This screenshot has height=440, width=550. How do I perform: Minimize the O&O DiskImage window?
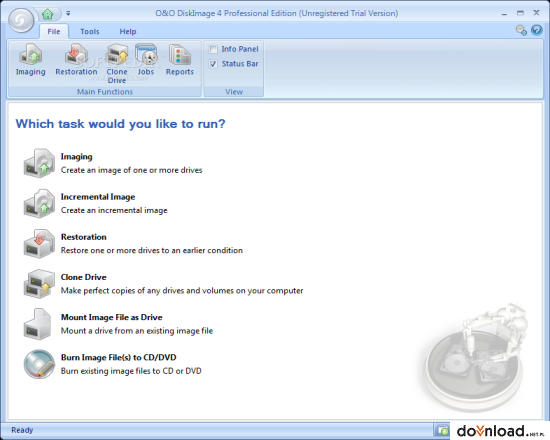(504, 14)
